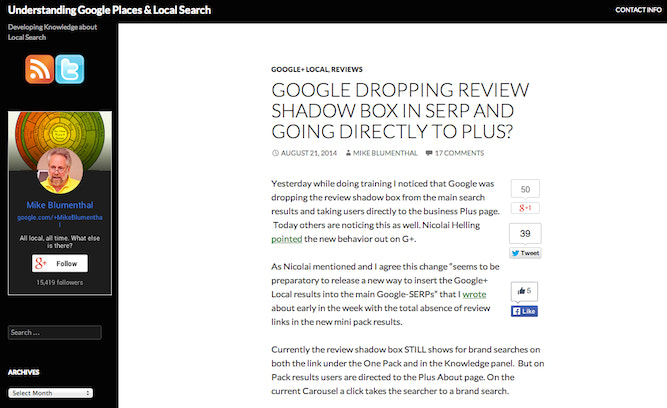Click the Google +1 share button
Screen dimensions: 667x408
tap(525, 208)
